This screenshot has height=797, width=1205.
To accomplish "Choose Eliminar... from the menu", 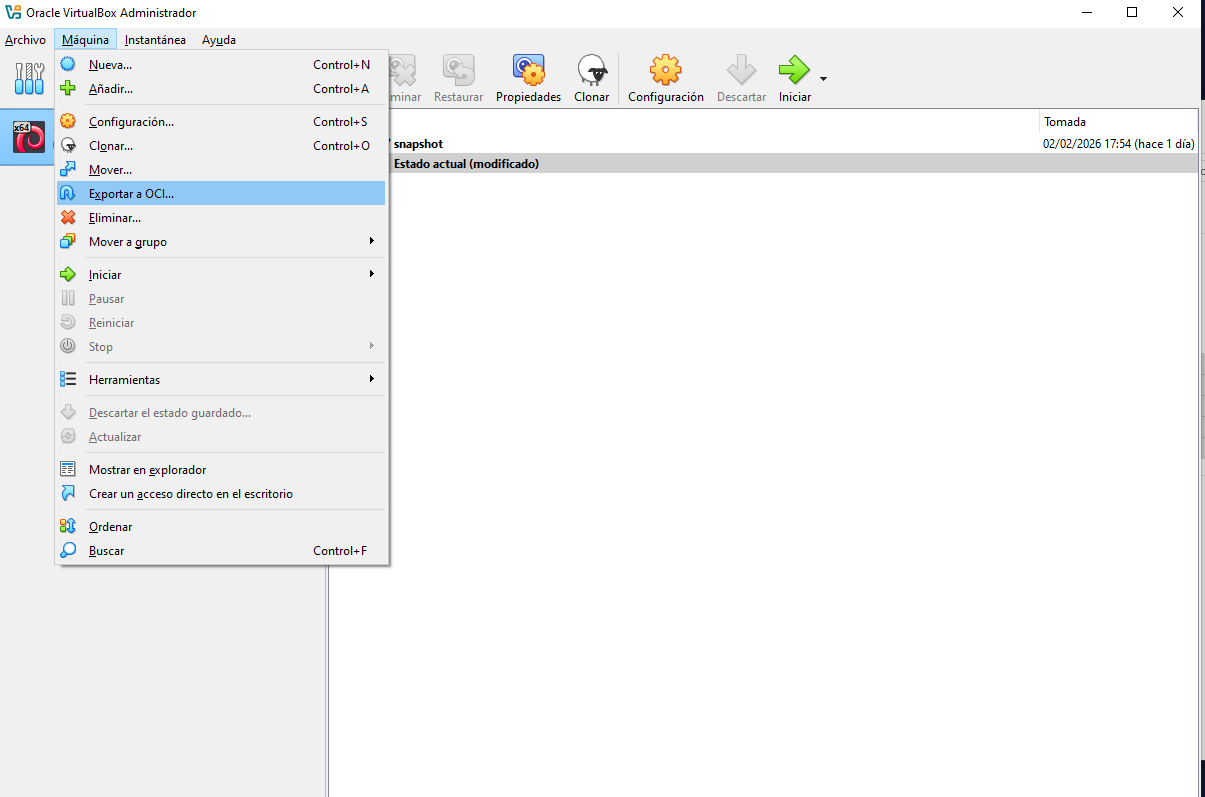I will point(221,217).
